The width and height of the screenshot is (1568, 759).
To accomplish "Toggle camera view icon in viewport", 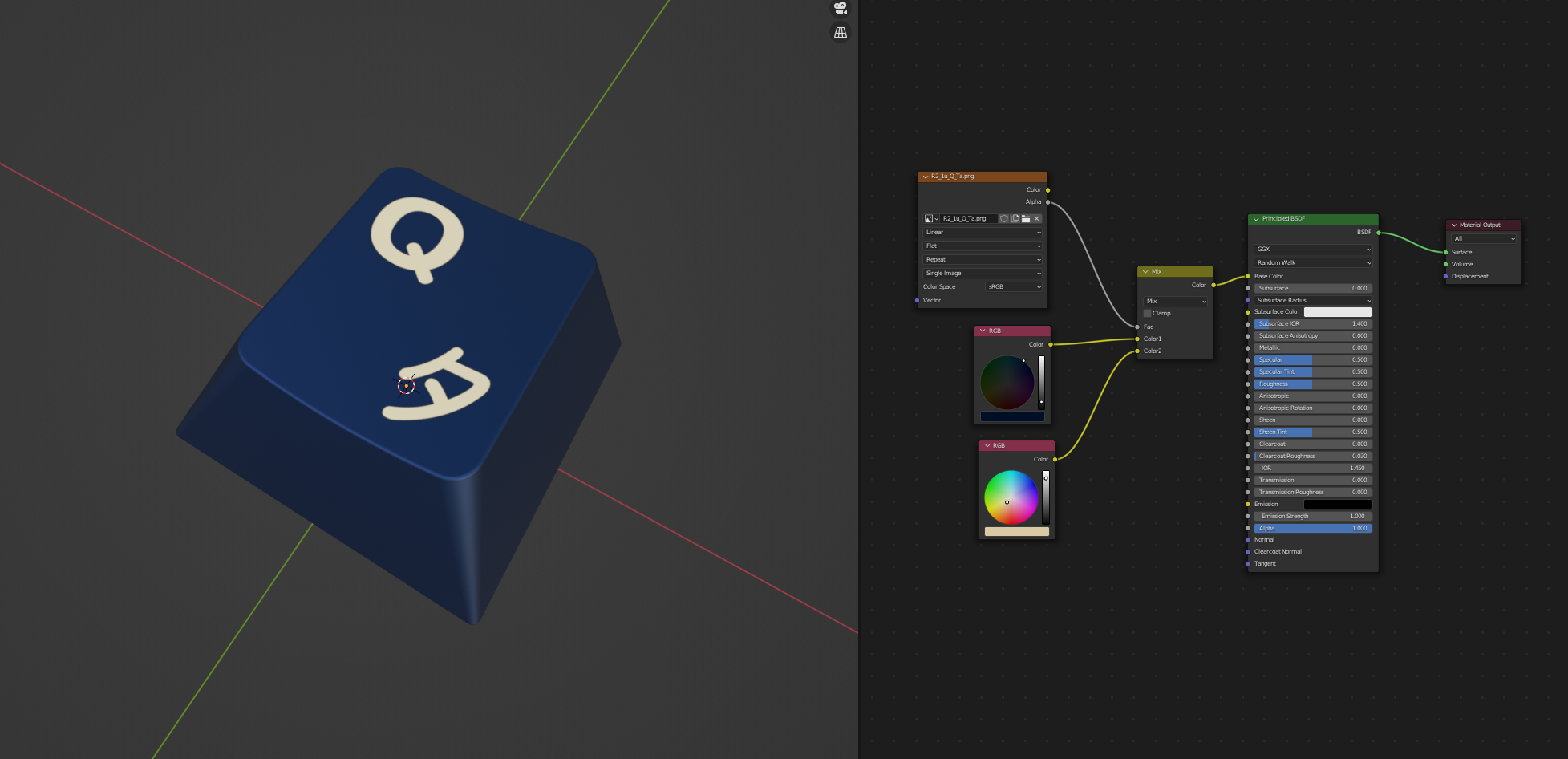I will [840, 8].
